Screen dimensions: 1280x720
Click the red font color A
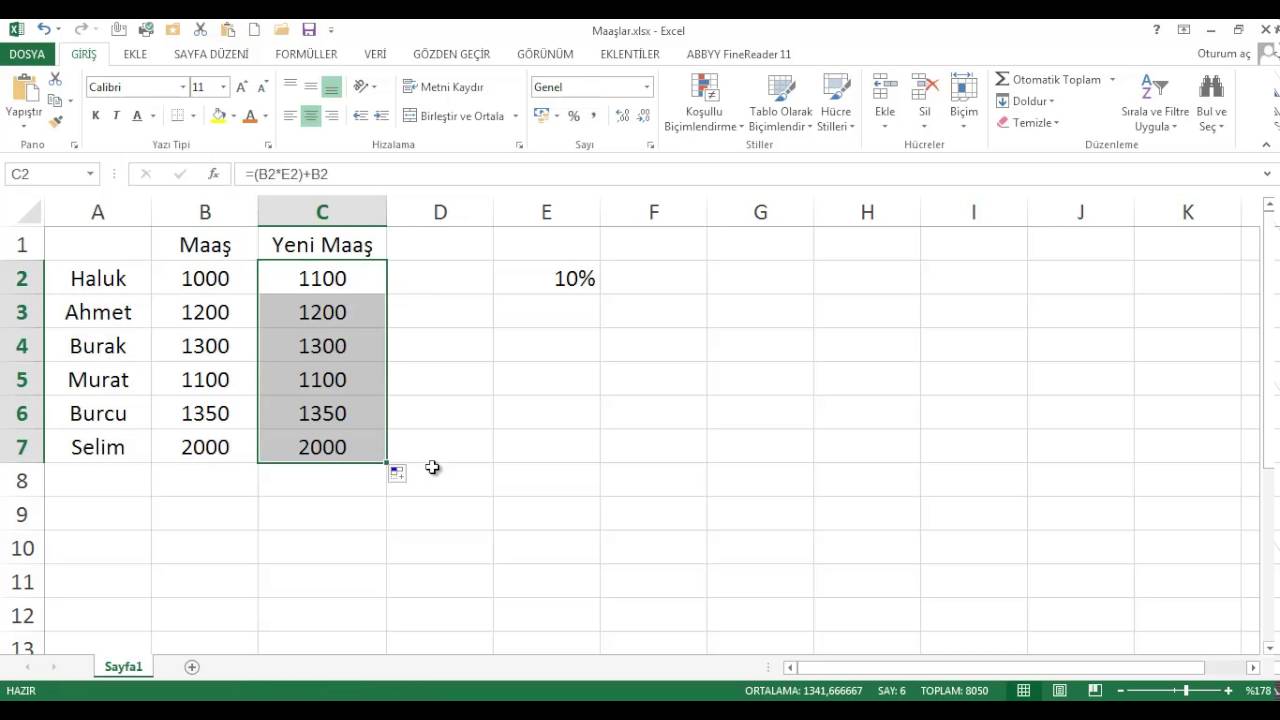click(251, 116)
